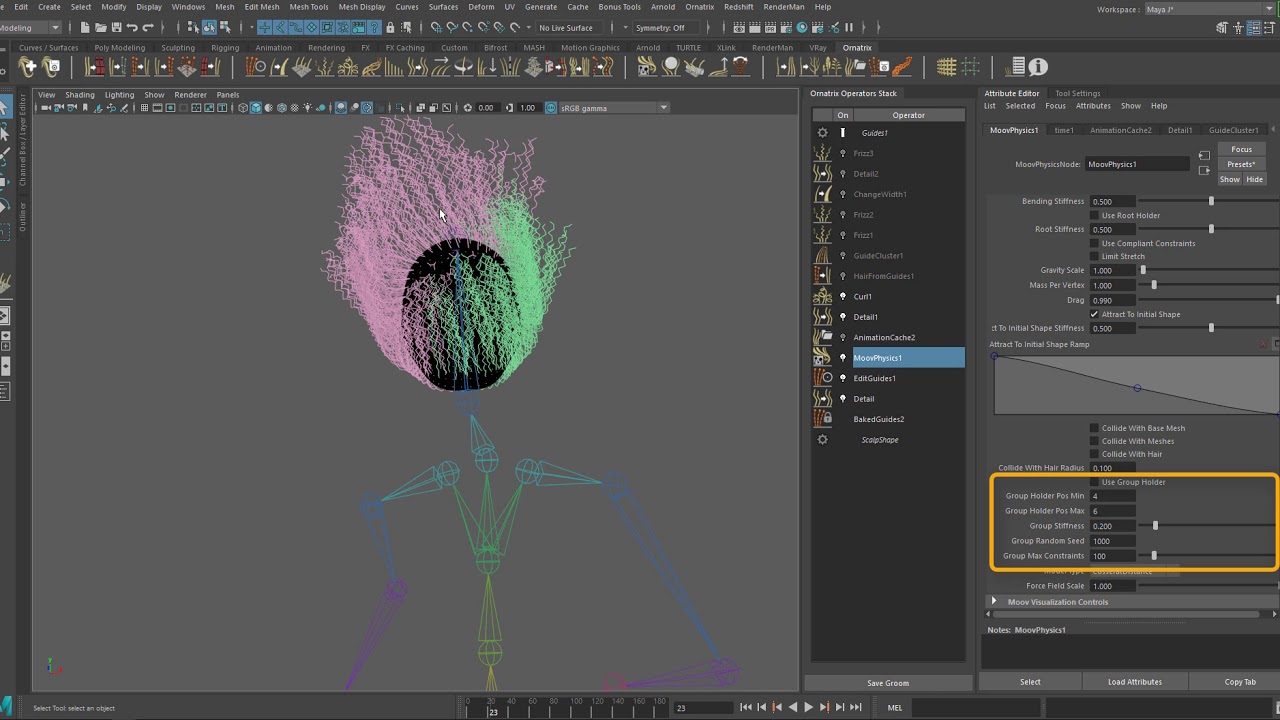Click the AnimationCache2 operator icon
1280x720 pixels.
click(x=823, y=337)
